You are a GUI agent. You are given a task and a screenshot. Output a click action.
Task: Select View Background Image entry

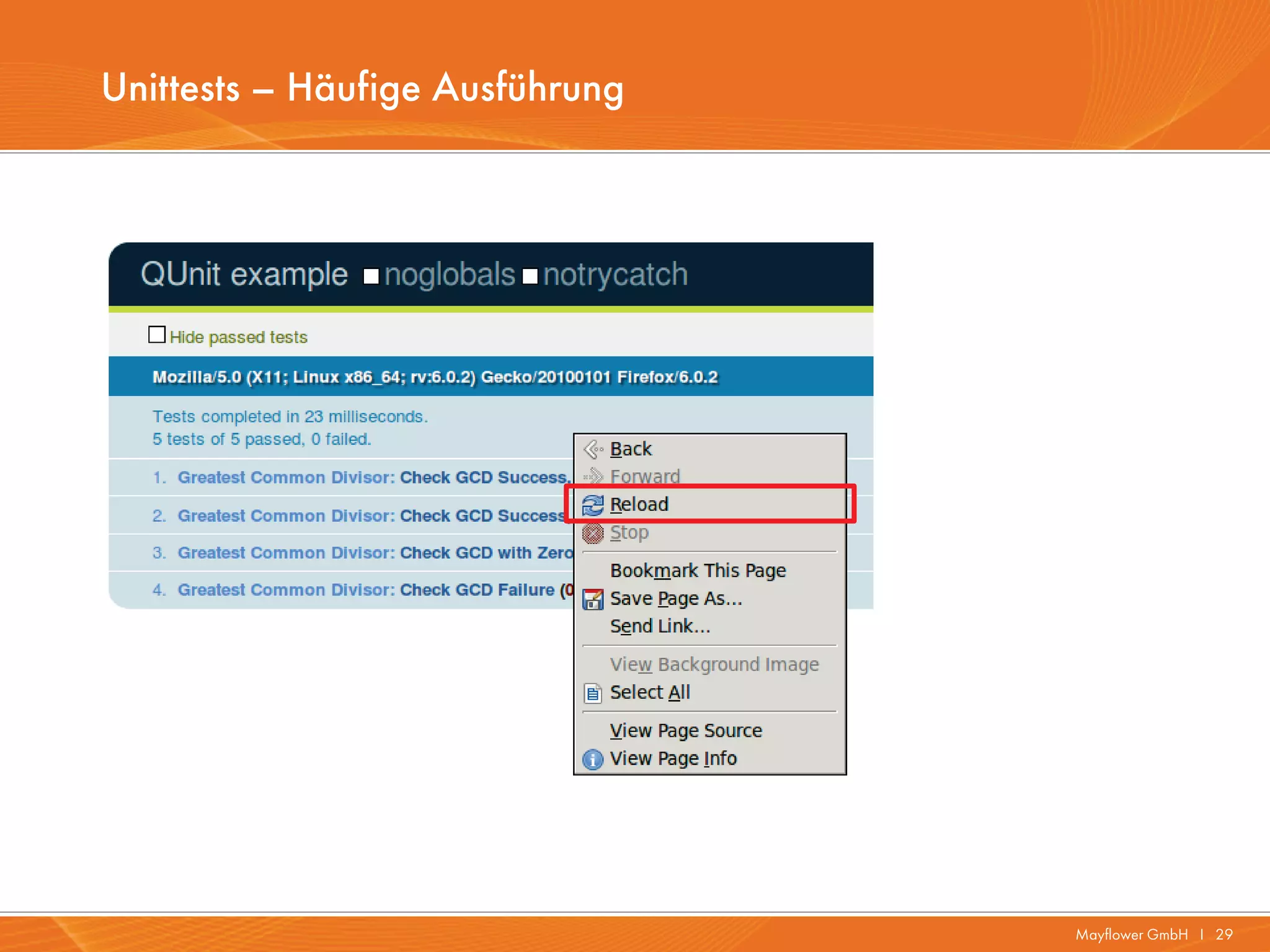pos(709,664)
